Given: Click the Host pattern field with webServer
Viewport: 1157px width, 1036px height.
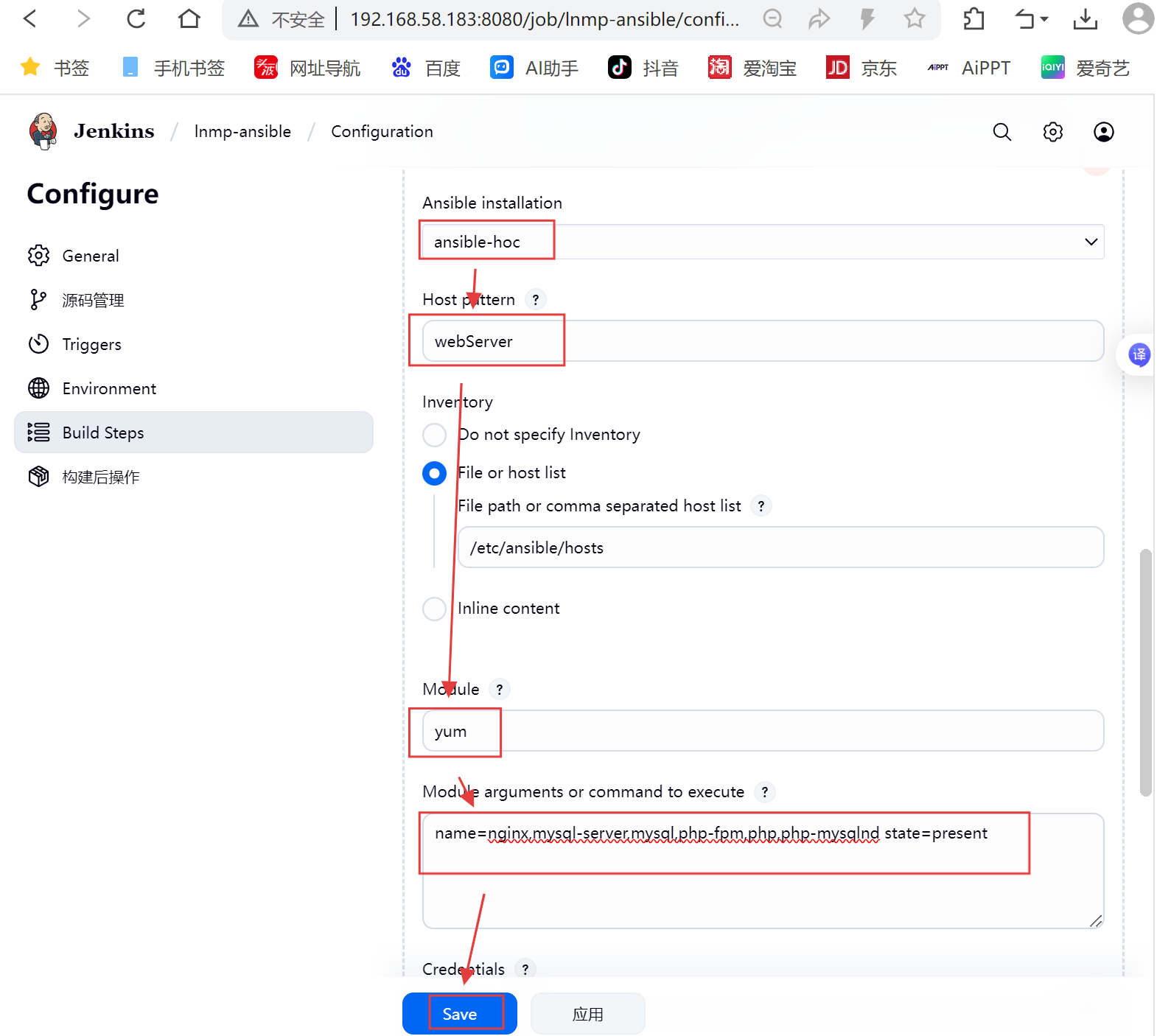Looking at the screenshot, I should pyautogui.click(x=763, y=341).
